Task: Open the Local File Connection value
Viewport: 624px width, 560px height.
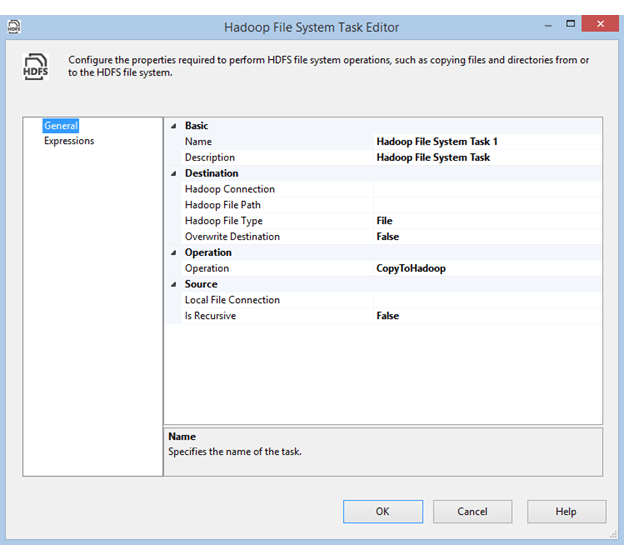Action: [488, 300]
